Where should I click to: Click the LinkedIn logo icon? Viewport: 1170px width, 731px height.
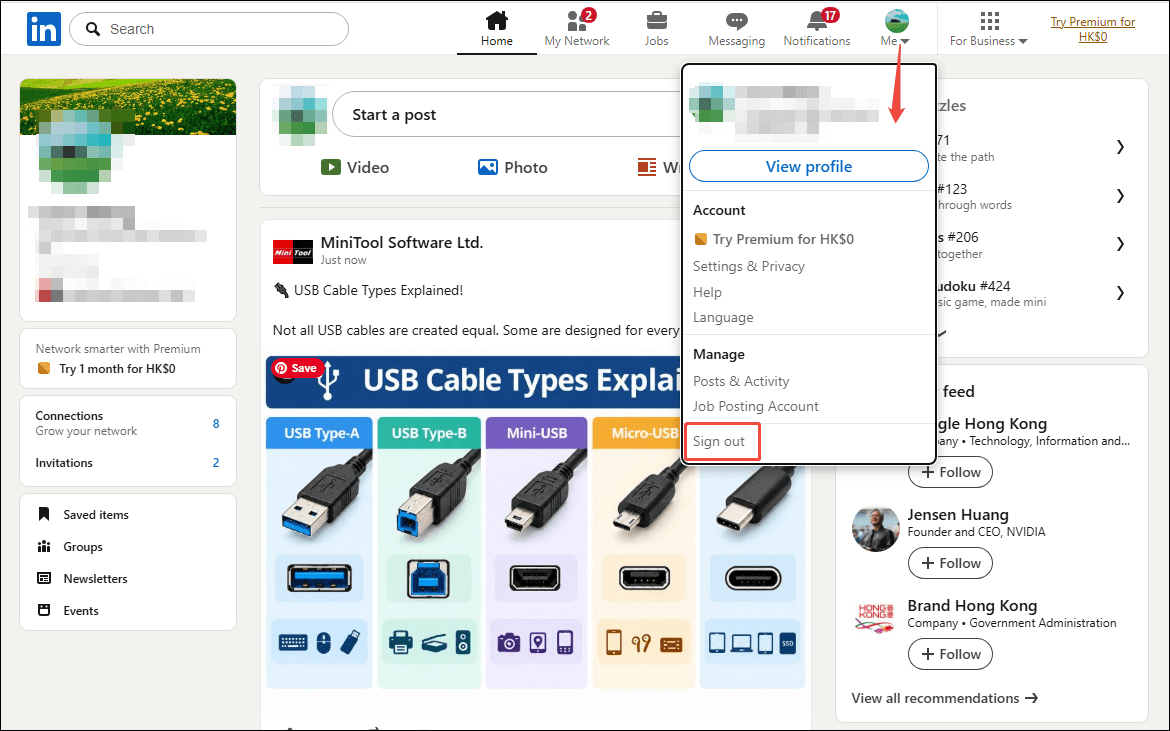(44, 29)
